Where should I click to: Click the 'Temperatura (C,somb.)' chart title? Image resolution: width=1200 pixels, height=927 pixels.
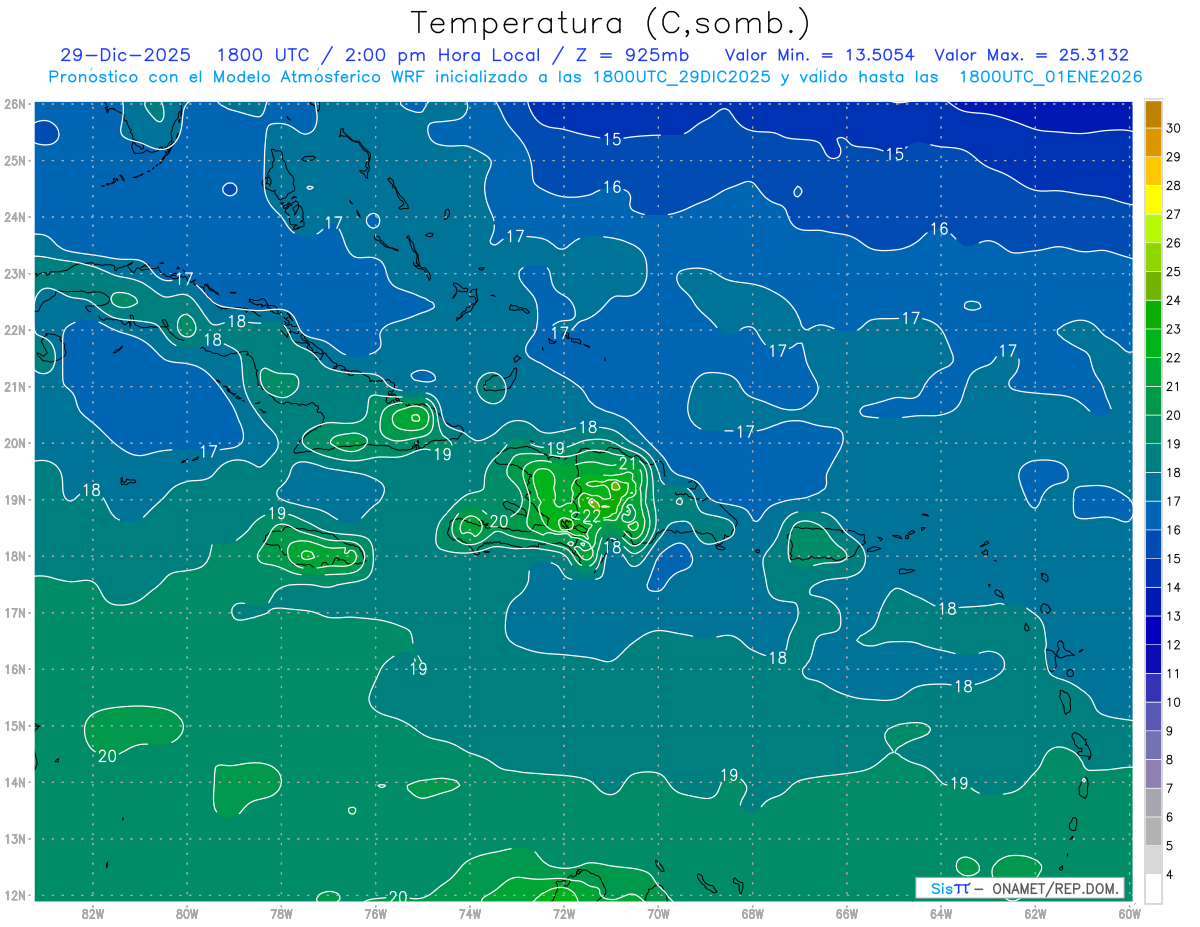[x=611, y=23]
